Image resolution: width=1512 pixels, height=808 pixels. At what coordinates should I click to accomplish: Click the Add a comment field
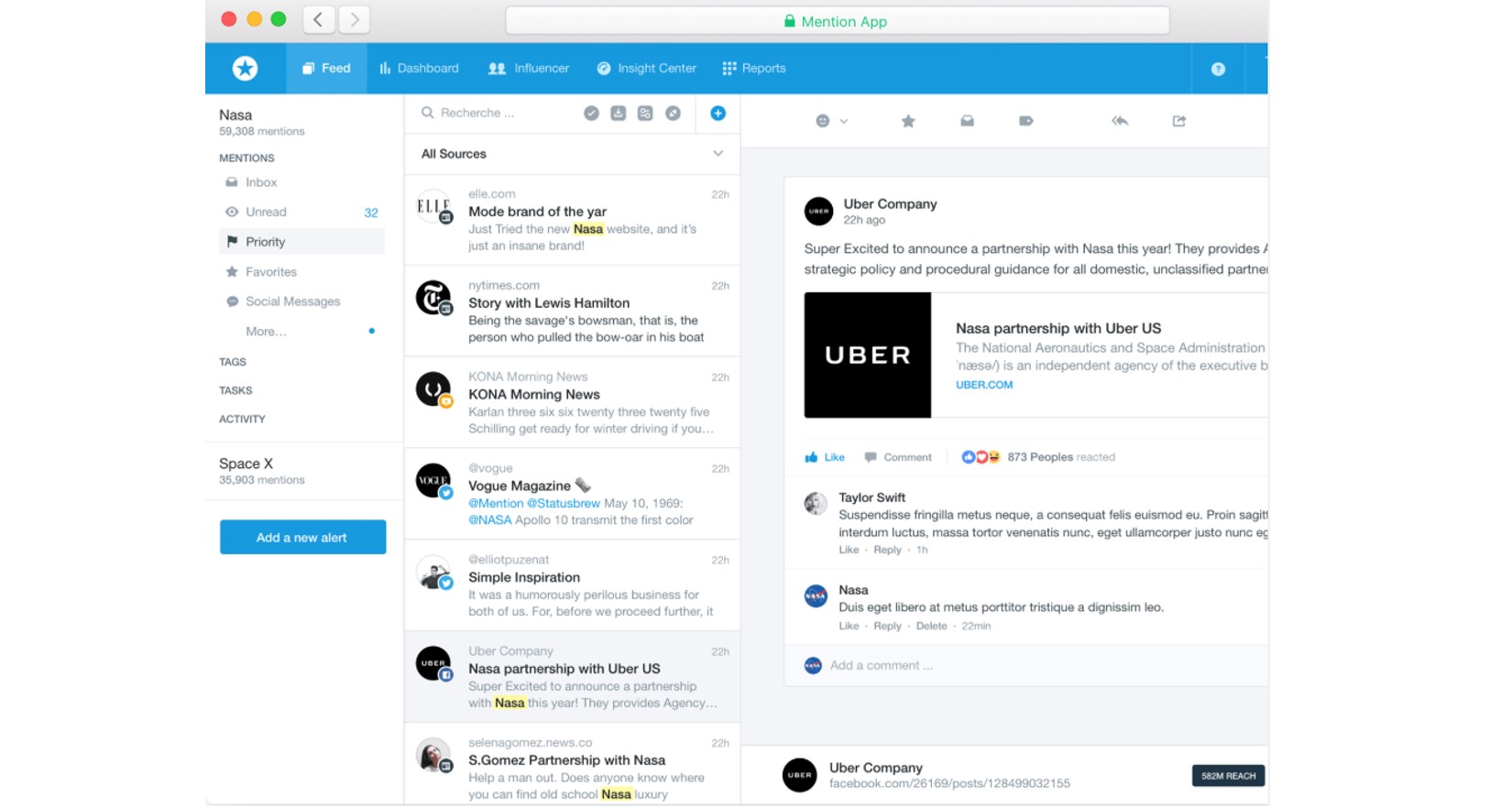(x=1026, y=666)
